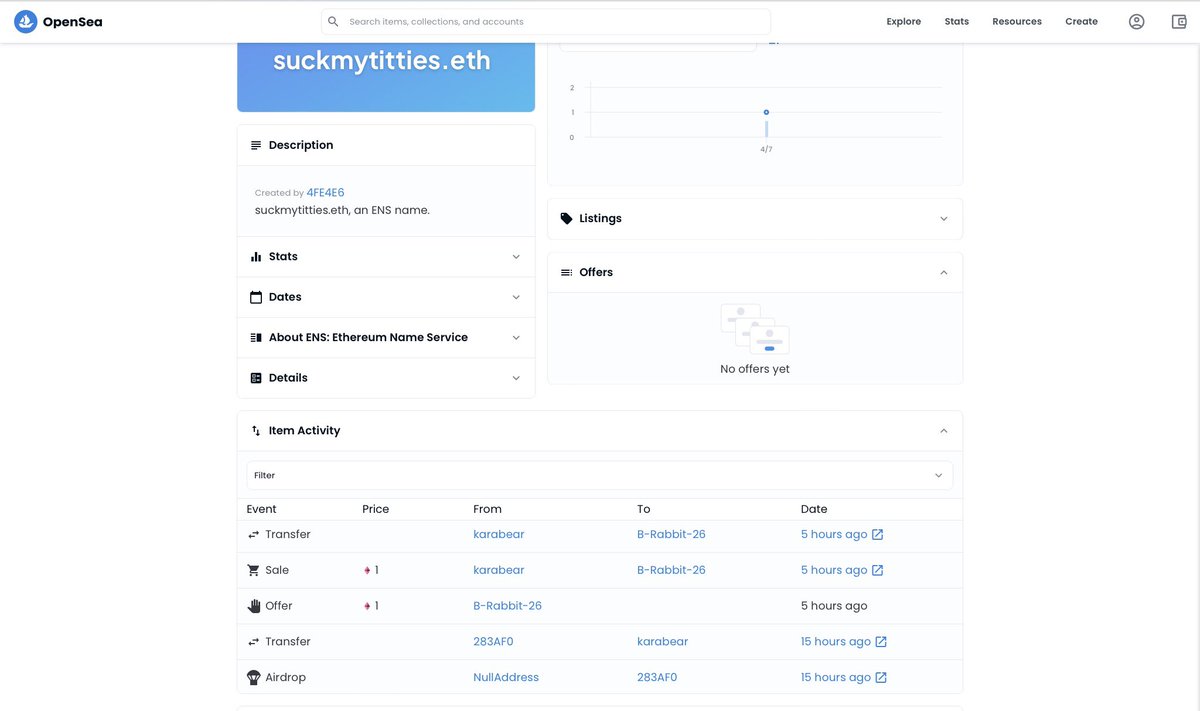Open the Stats menu in navbar
This screenshot has width=1200, height=711.
[x=956, y=21]
